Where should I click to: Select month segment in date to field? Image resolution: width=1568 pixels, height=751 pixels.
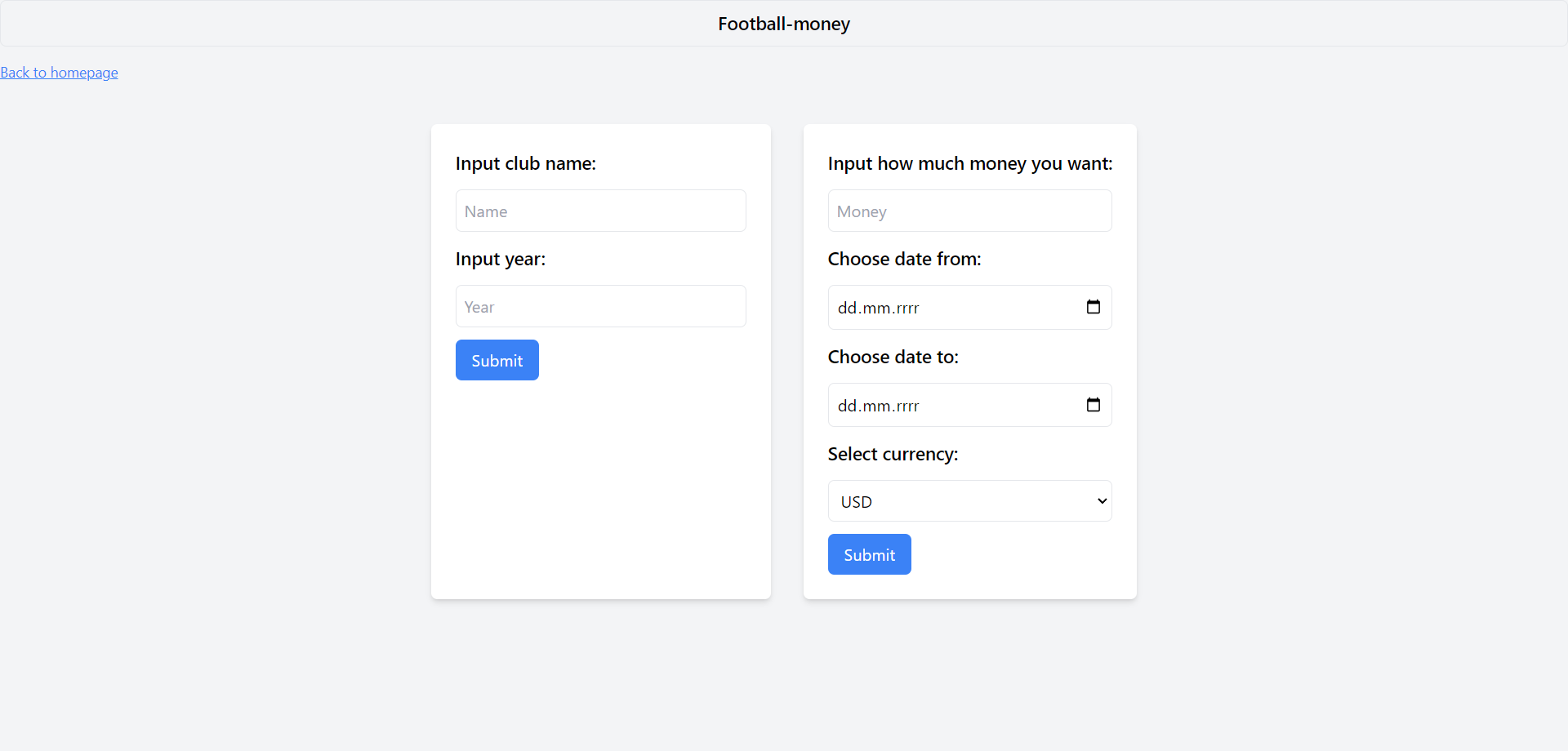pyautogui.click(x=876, y=406)
